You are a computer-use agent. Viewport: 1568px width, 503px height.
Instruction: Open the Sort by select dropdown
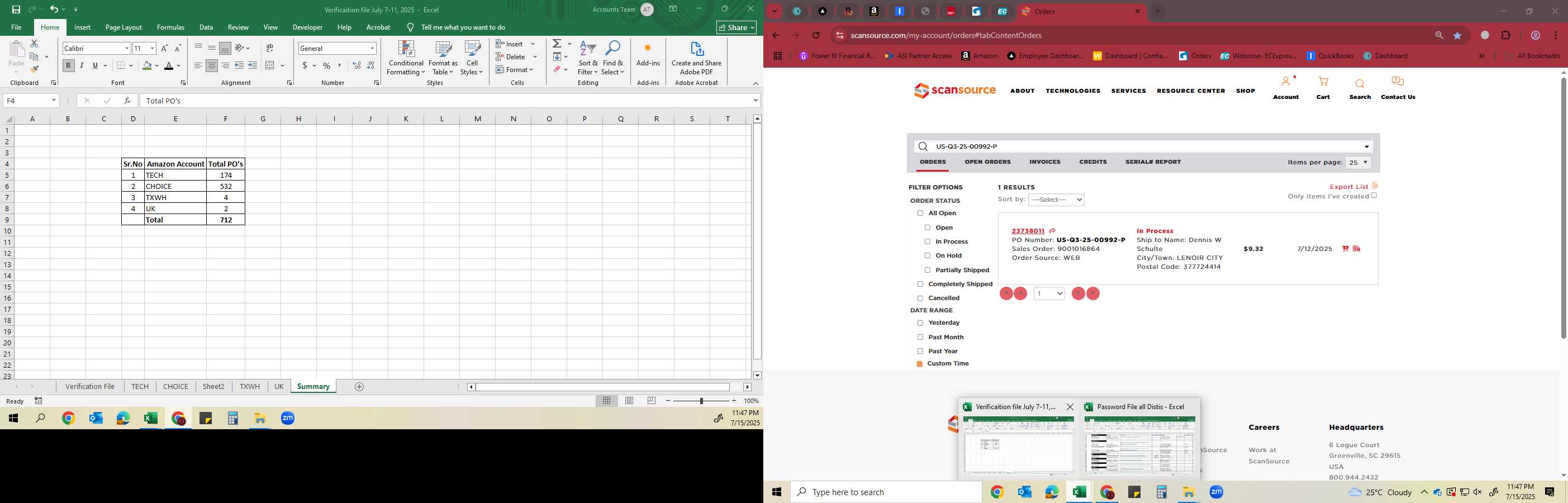[1056, 200]
